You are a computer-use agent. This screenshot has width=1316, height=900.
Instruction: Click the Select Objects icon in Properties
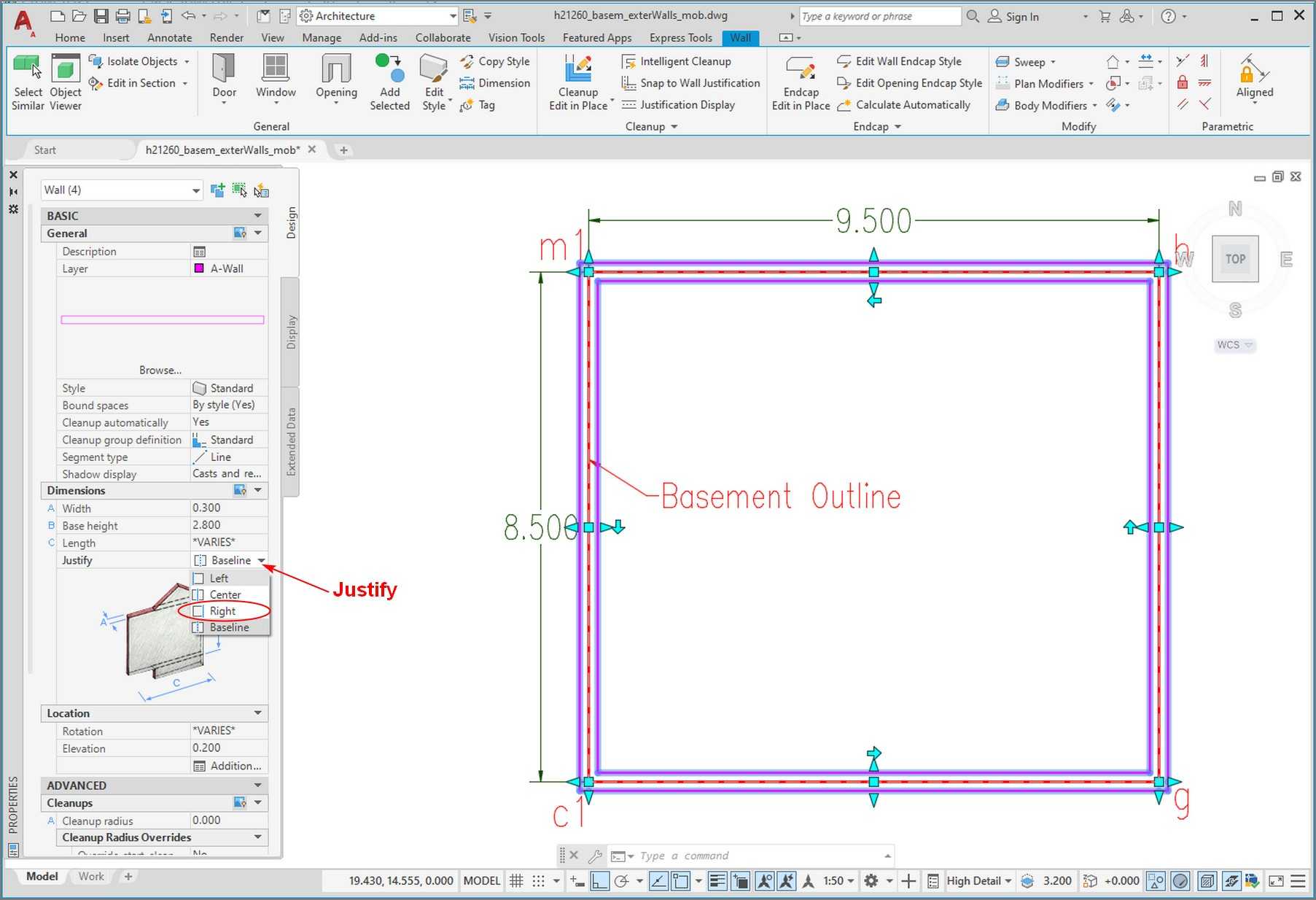click(x=239, y=190)
